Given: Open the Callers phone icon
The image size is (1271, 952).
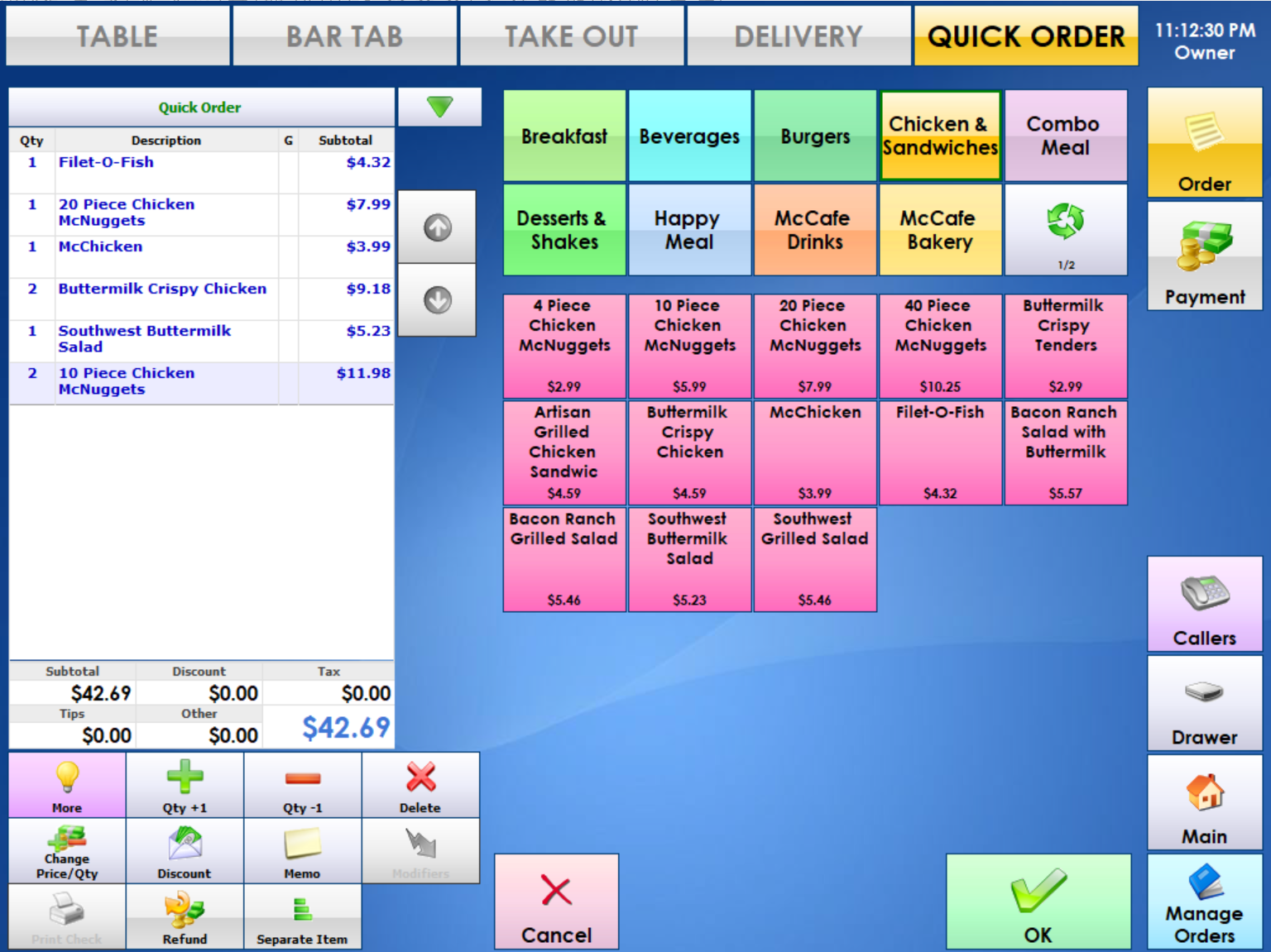Looking at the screenshot, I should tap(1205, 604).
